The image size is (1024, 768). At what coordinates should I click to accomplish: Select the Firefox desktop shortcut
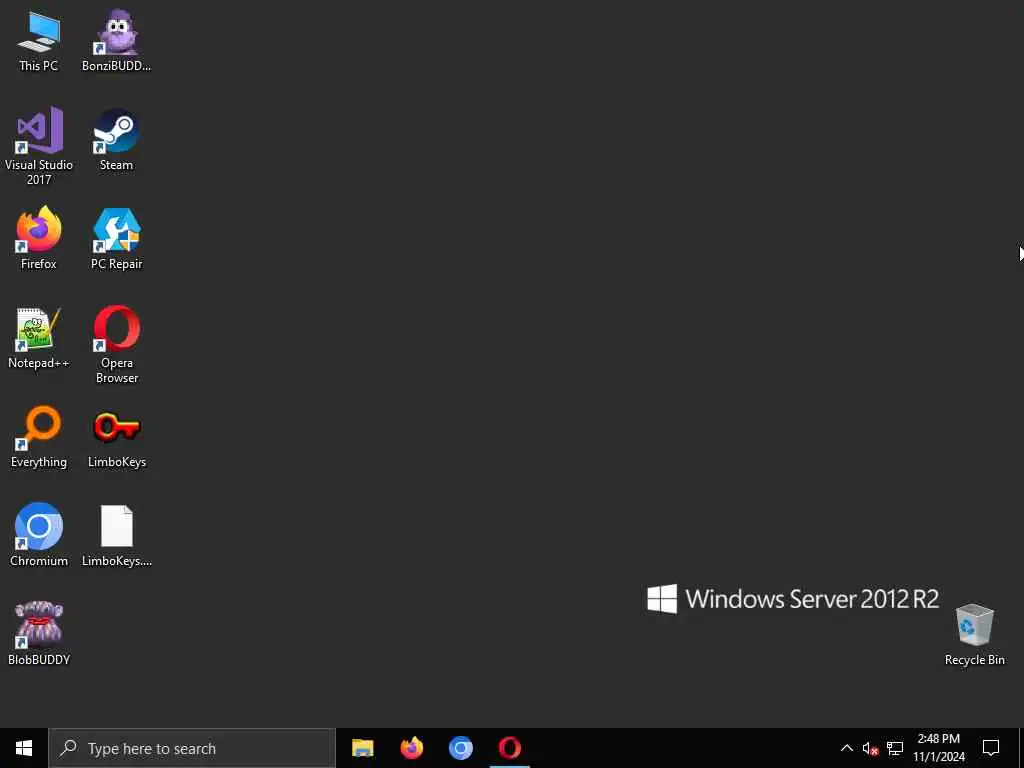(x=39, y=238)
